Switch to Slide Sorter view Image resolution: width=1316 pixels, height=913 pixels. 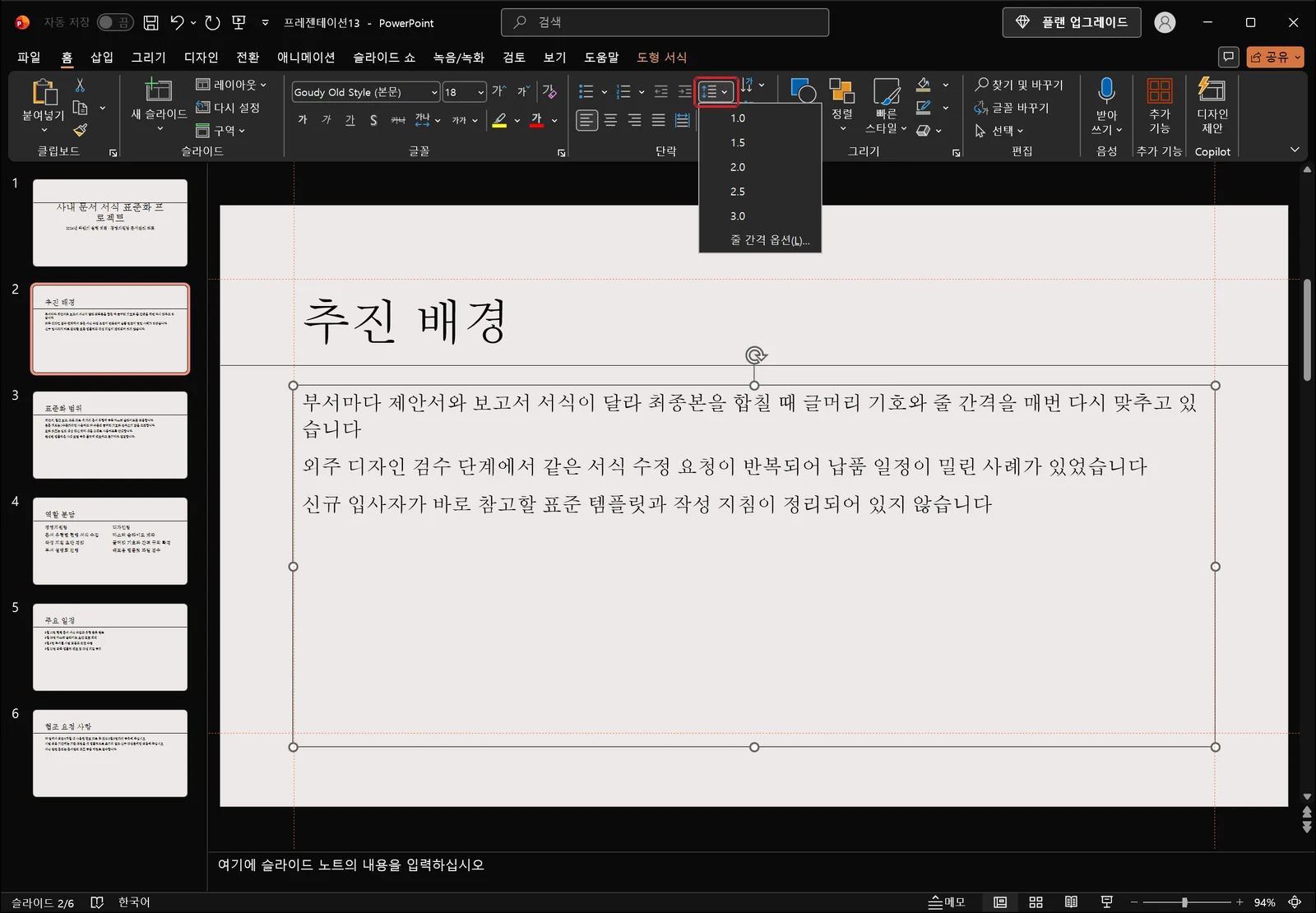click(1036, 902)
